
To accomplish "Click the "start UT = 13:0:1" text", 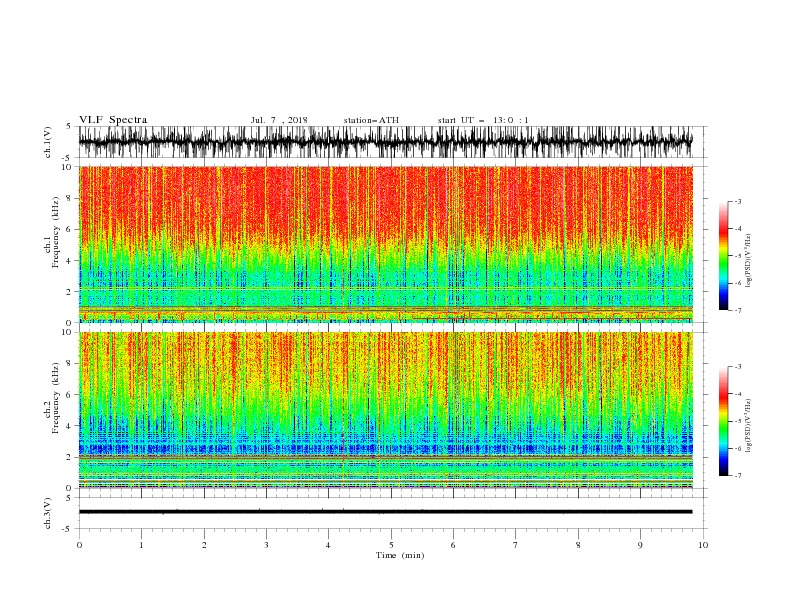I will (x=483, y=120).
